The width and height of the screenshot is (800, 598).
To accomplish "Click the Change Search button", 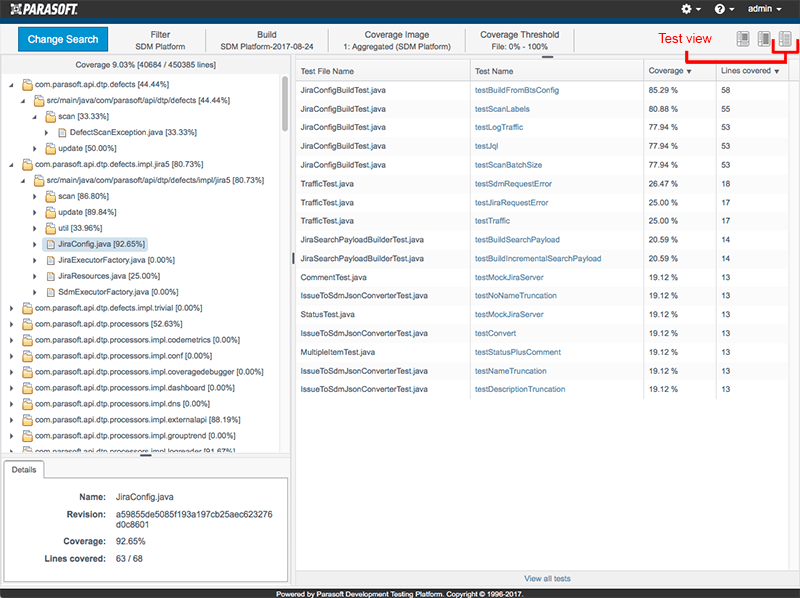I will [x=63, y=39].
